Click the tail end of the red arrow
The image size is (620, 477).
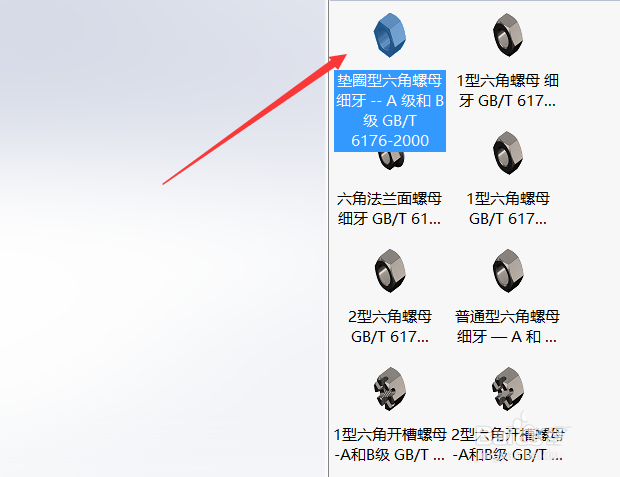click(x=164, y=184)
